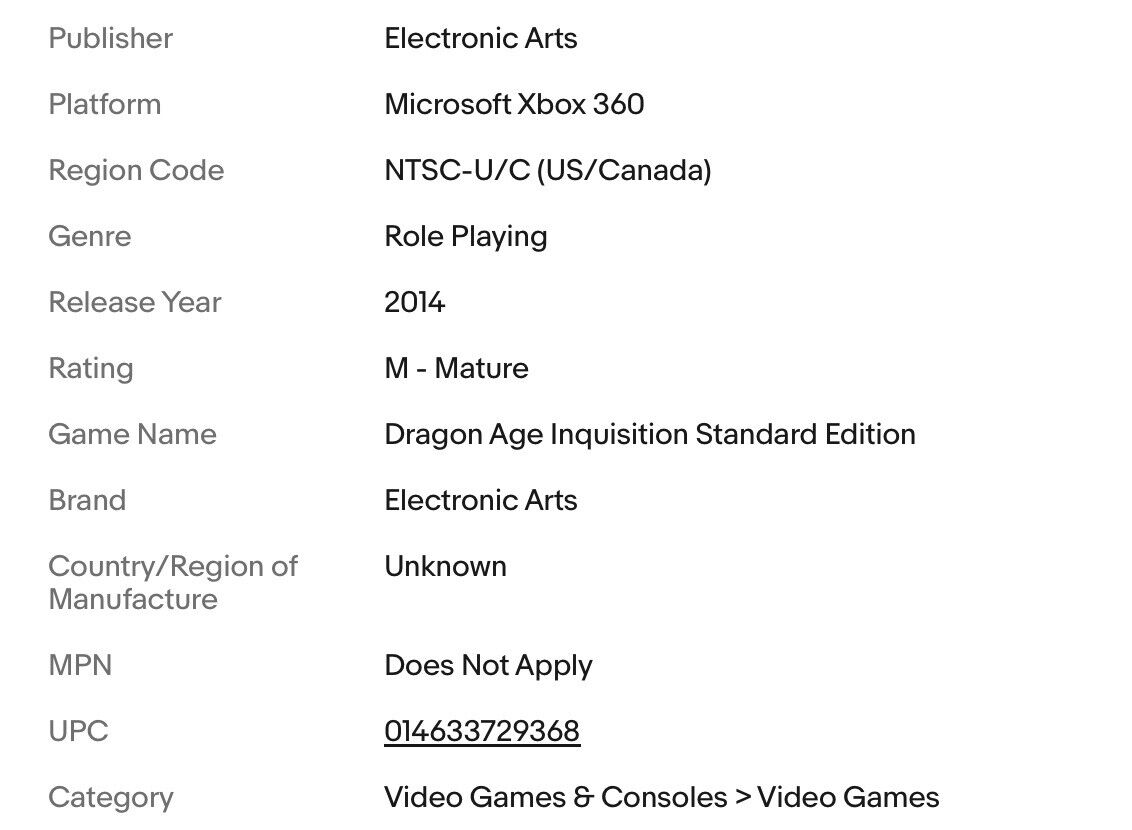1132x830 pixels.
Task: Select the Unknown manufacture value
Action: click(x=445, y=567)
